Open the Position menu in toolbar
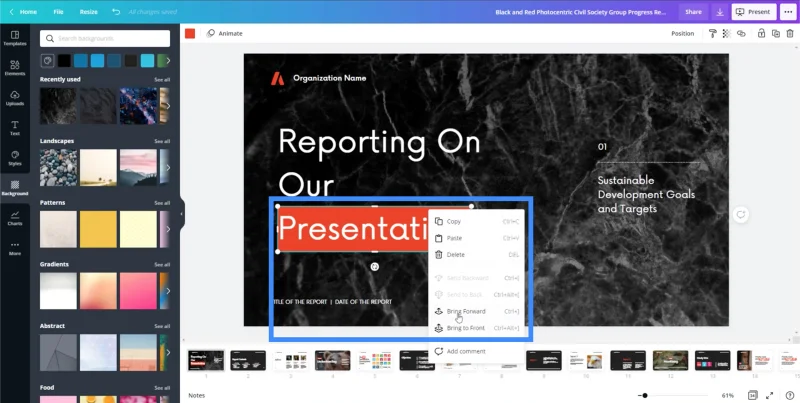The width and height of the screenshot is (800, 403). [x=682, y=34]
